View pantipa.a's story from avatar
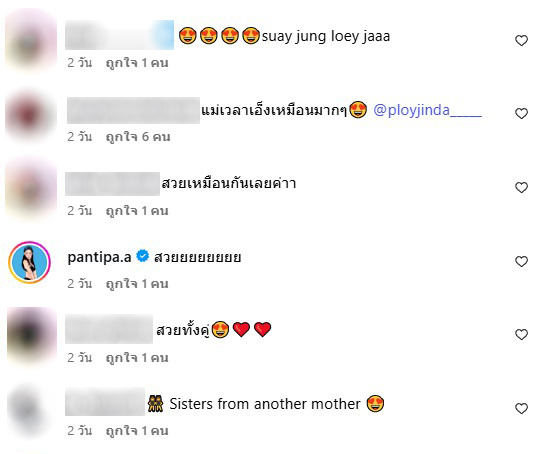Screen dimensions: 540x454 coord(30,262)
